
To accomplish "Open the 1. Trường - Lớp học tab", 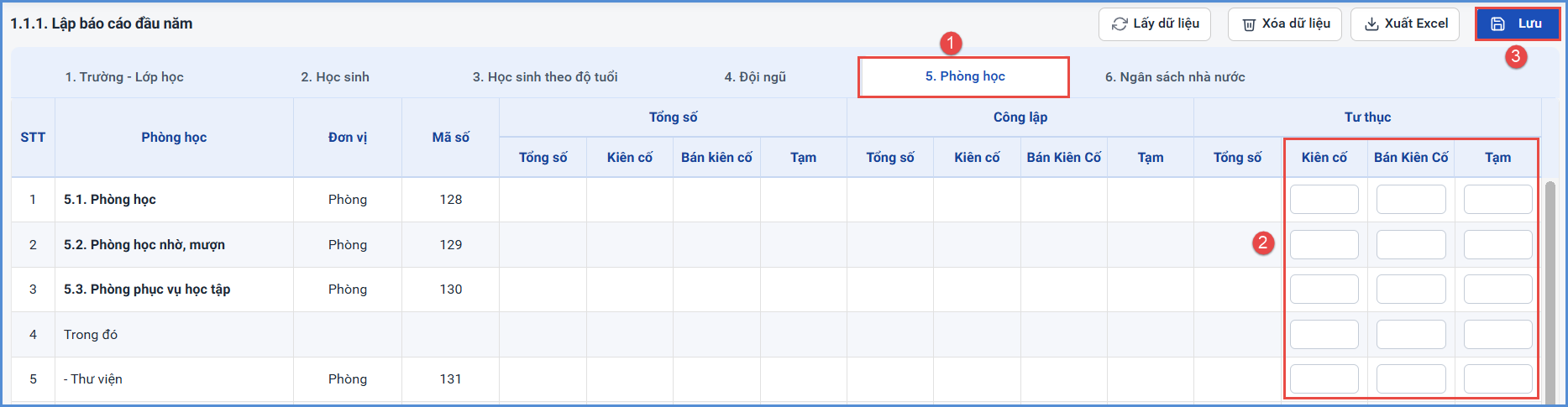I will (x=124, y=77).
